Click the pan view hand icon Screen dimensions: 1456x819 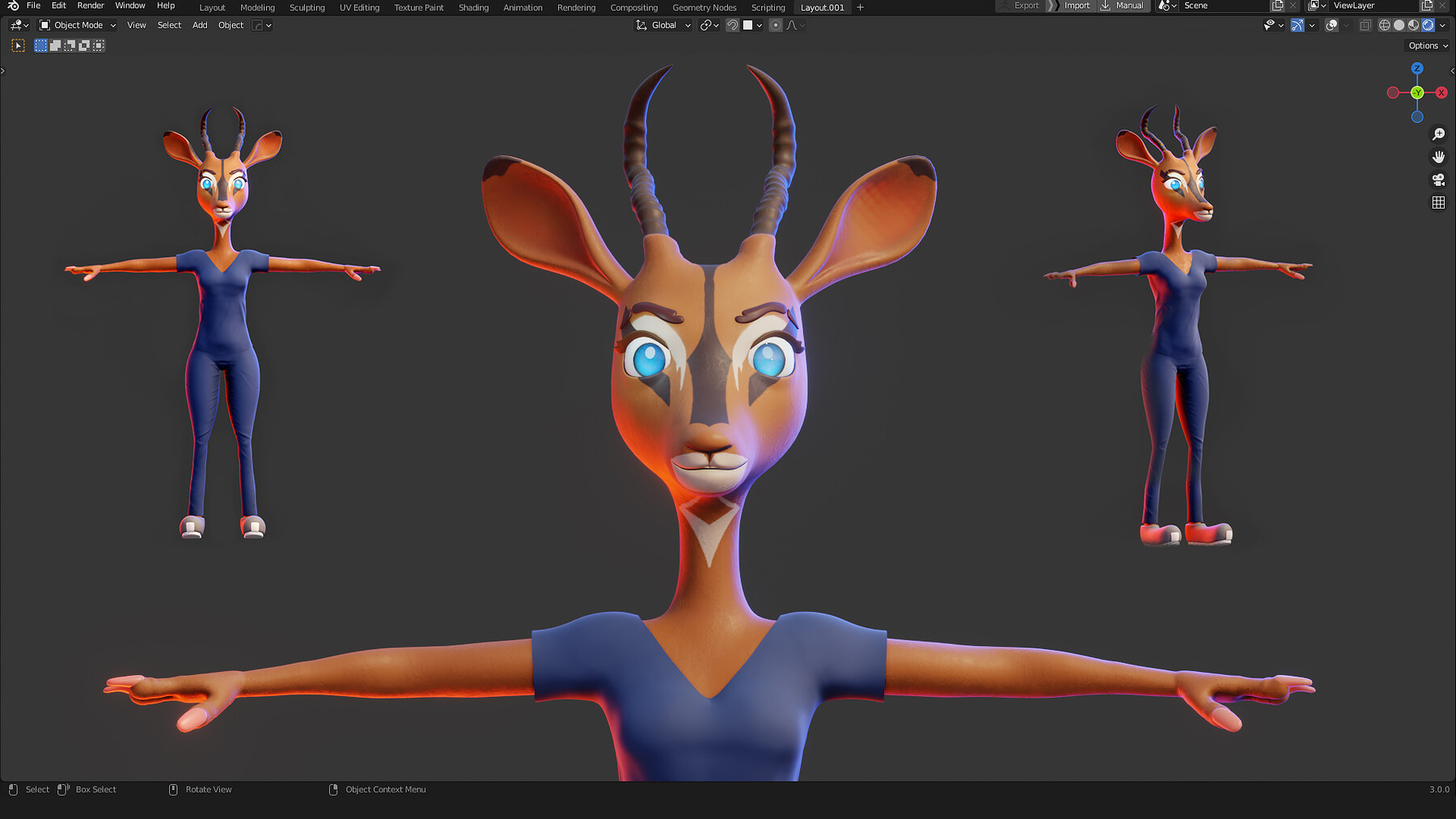pyautogui.click(x=1438, y=157)
